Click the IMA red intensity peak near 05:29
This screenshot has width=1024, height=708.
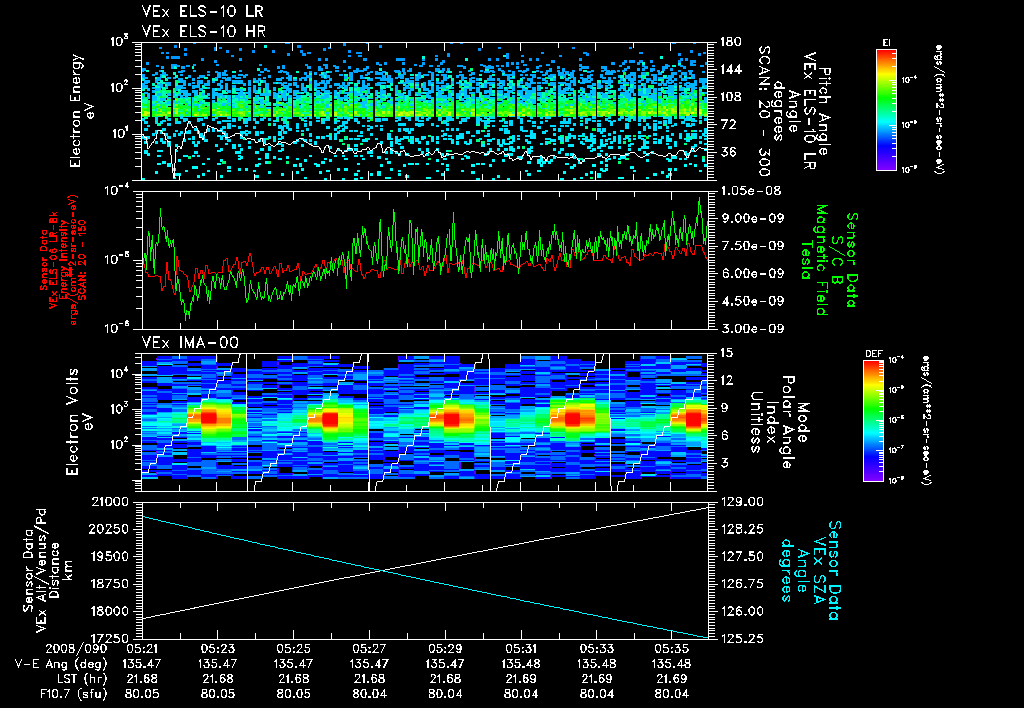[x=451, y=419]
